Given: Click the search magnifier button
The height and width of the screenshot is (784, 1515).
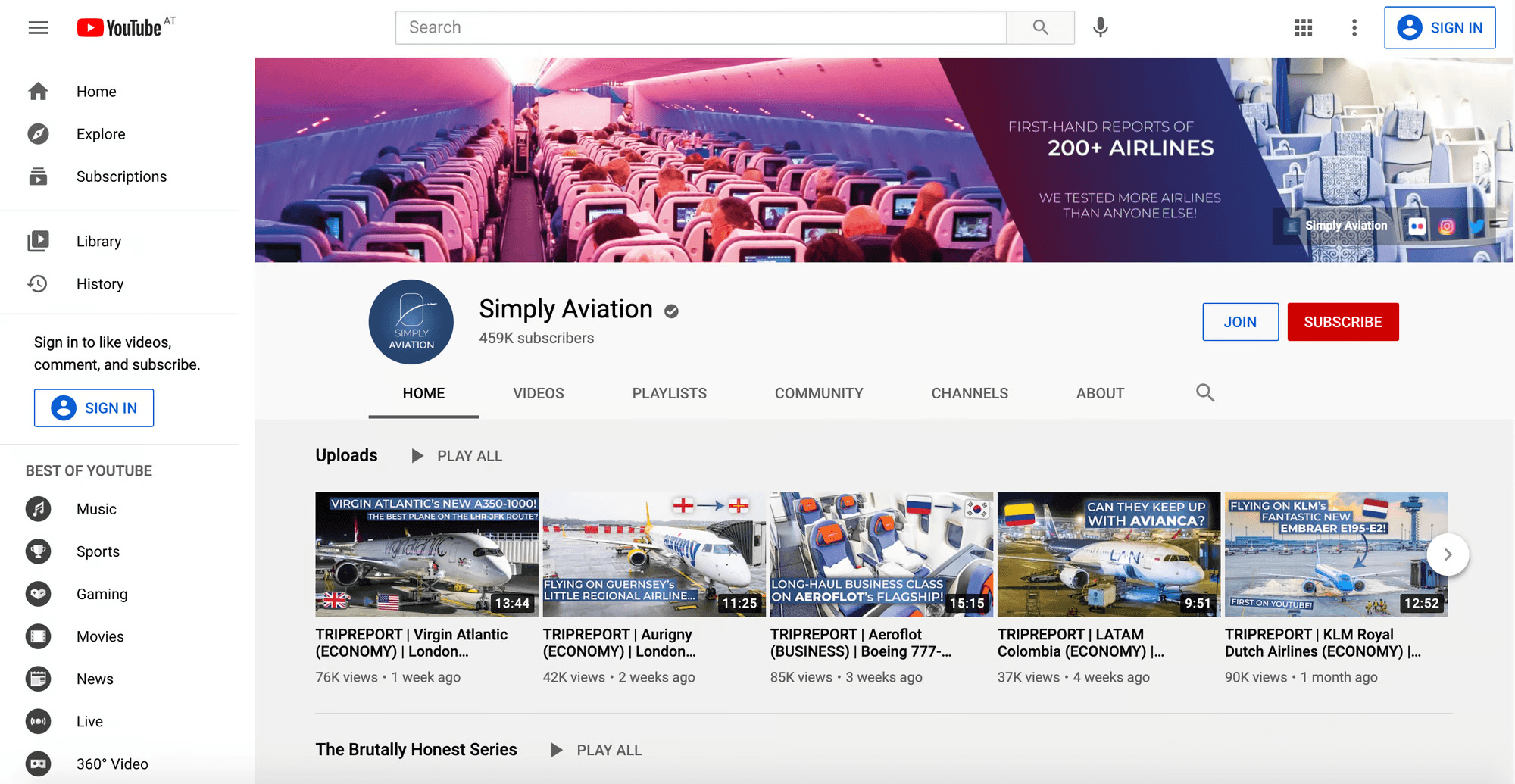Looking at the screenshot, I should (1041, 27).
